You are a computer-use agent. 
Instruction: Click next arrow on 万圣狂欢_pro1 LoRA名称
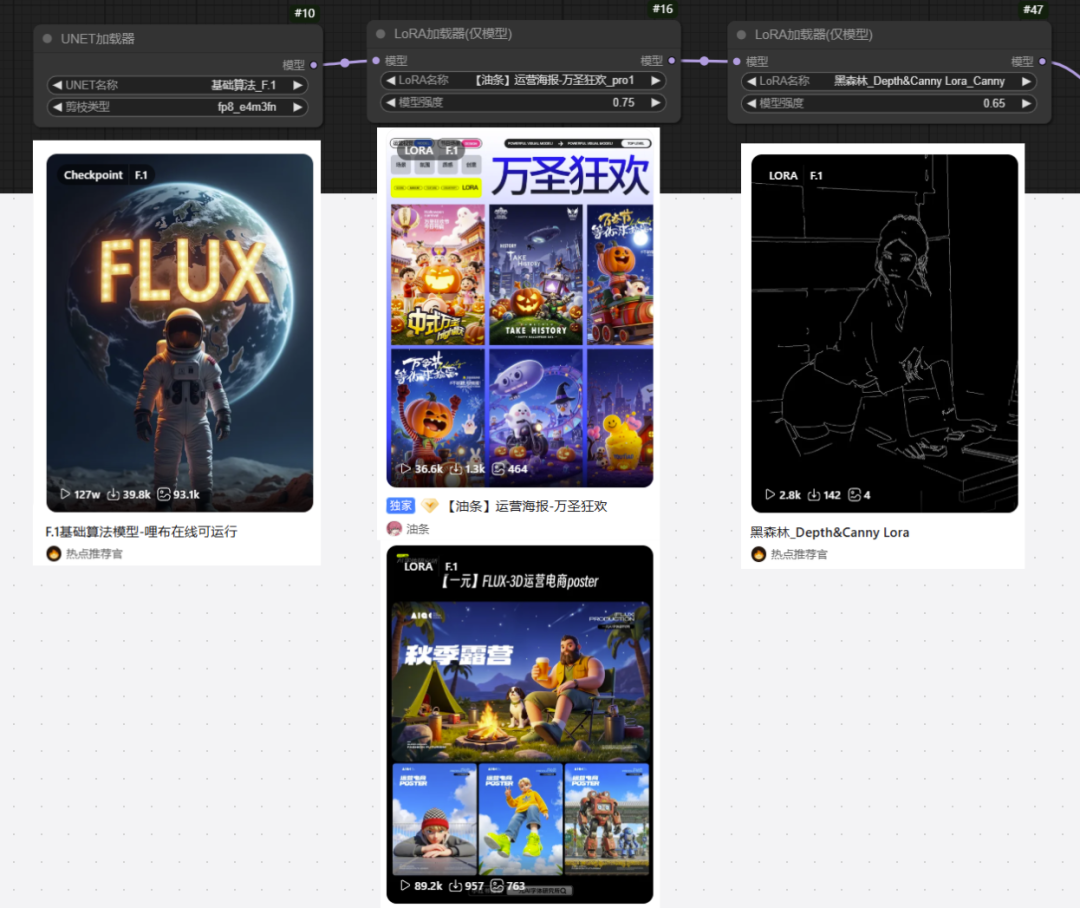click(x=656, y=81)
